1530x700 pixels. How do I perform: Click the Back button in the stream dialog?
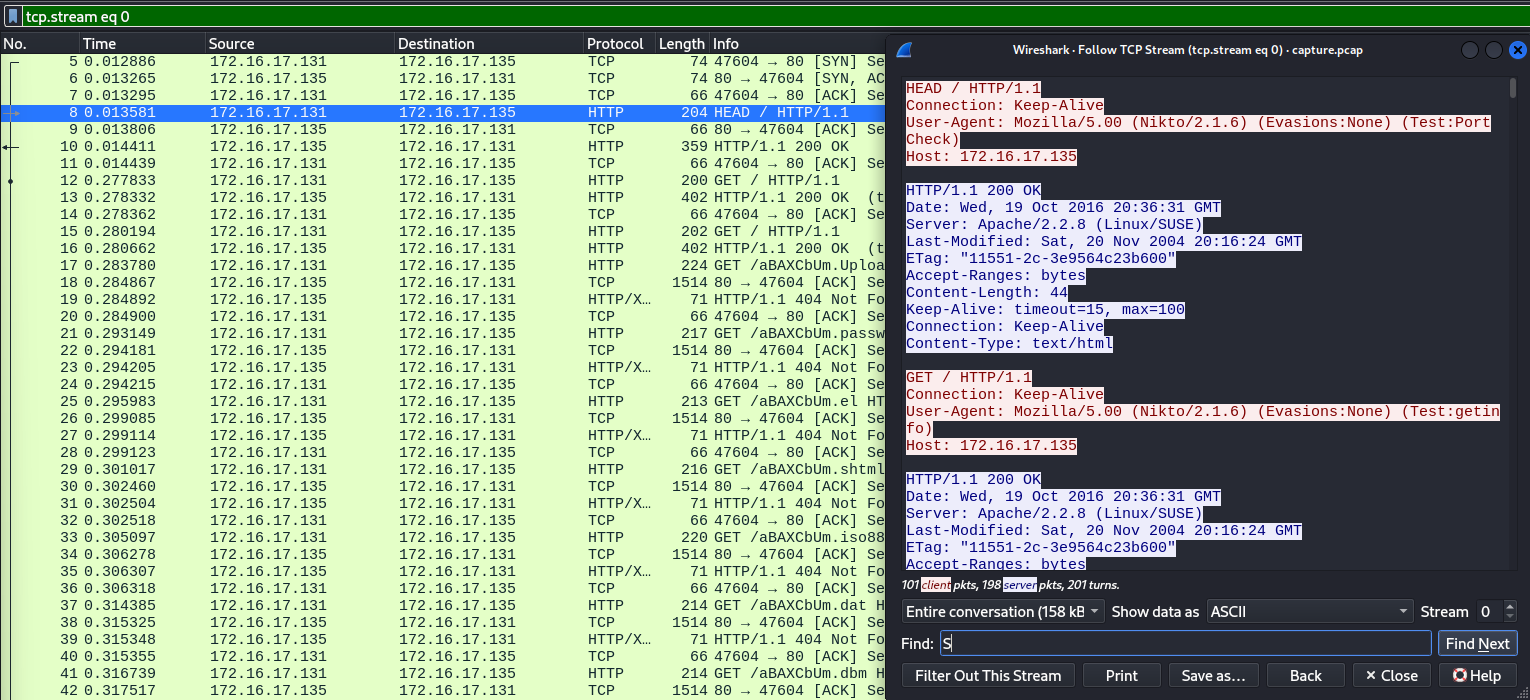tap(1305, 675)
